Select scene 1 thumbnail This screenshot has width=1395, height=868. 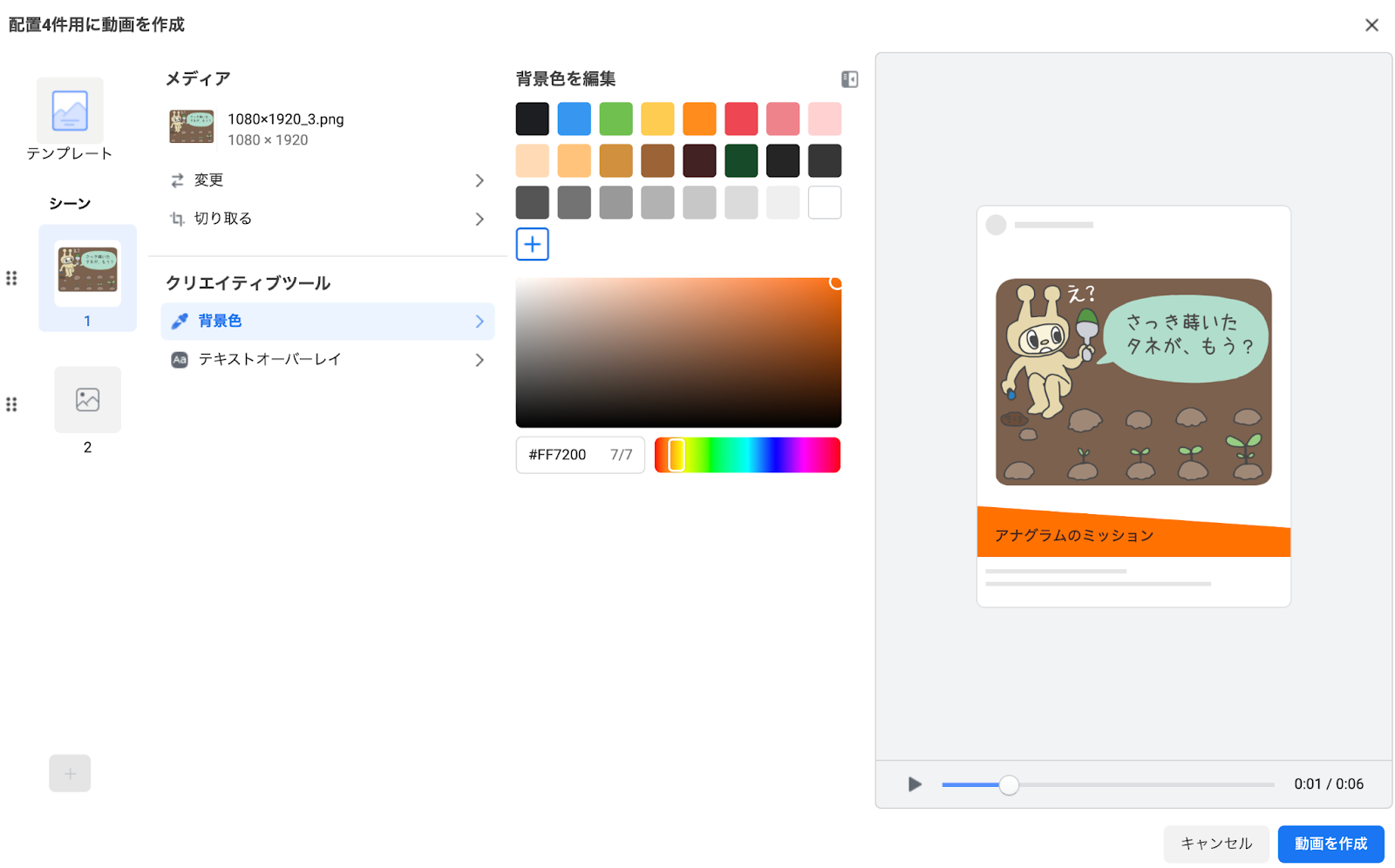[87, 274]
